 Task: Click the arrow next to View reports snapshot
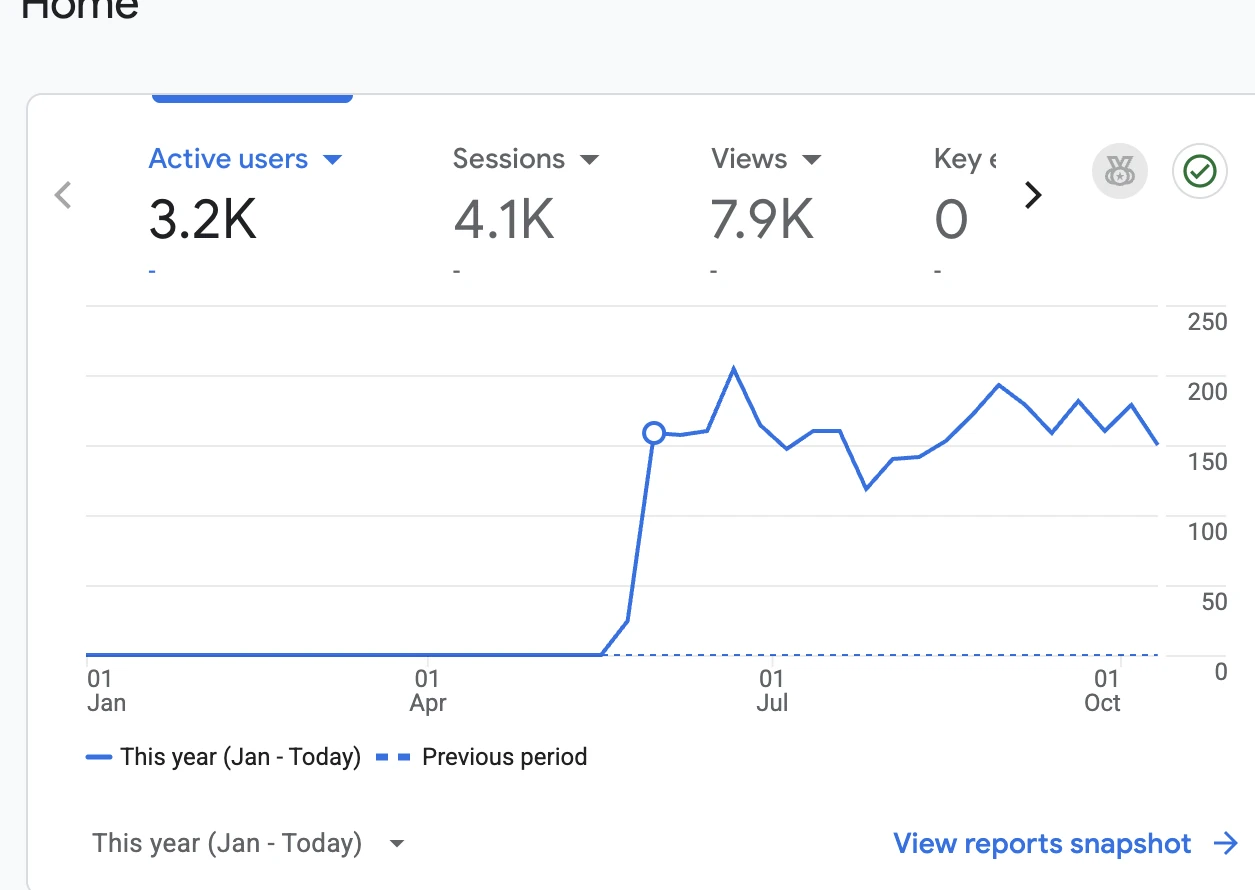(x=1226, y=843)
